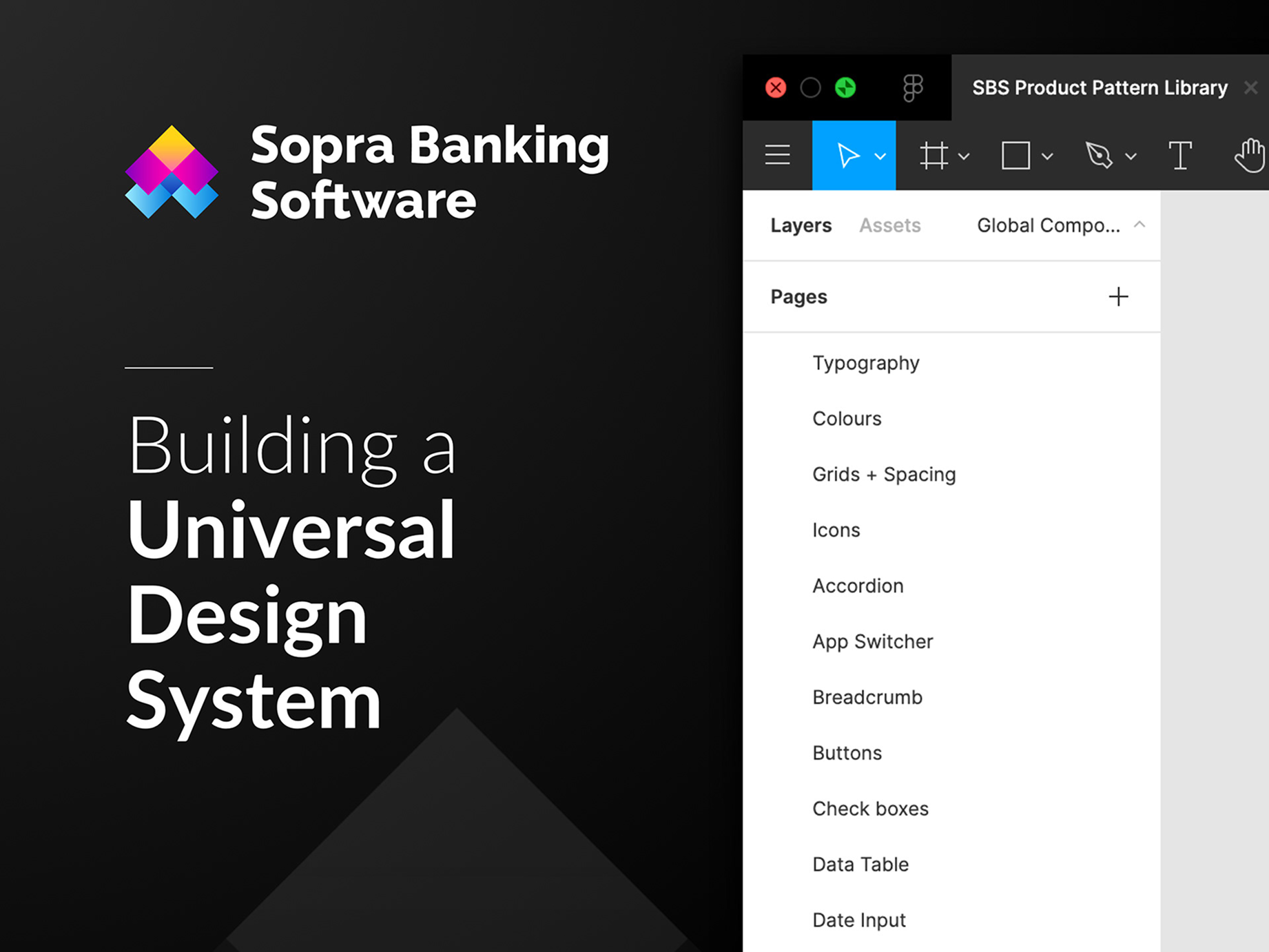Click the Figma logo home icon
Image resolution: width=1269 pixels, height=952 pixels.
point(913,88)
